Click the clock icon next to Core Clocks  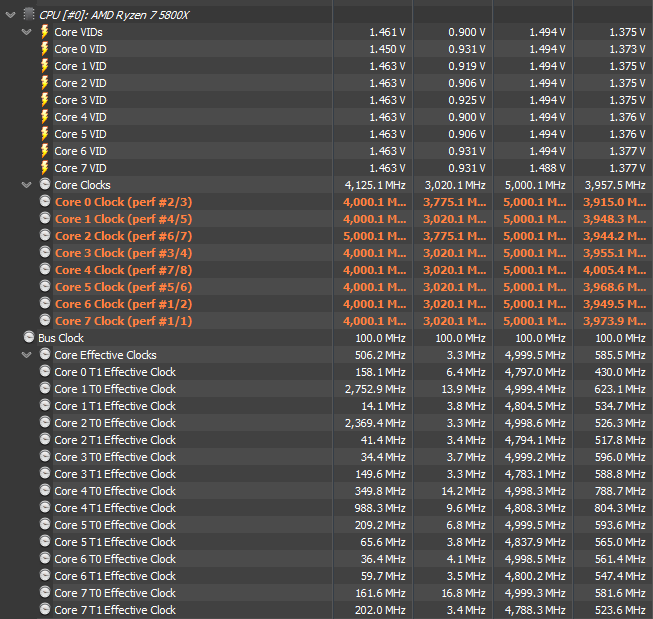[x=45, y=184]
